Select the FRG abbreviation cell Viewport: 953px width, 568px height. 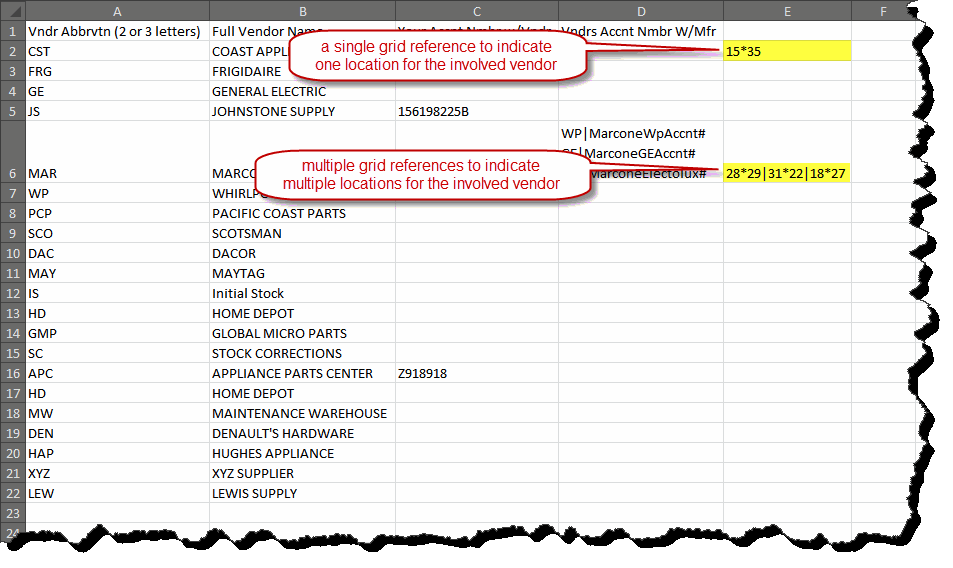[117, 71]
